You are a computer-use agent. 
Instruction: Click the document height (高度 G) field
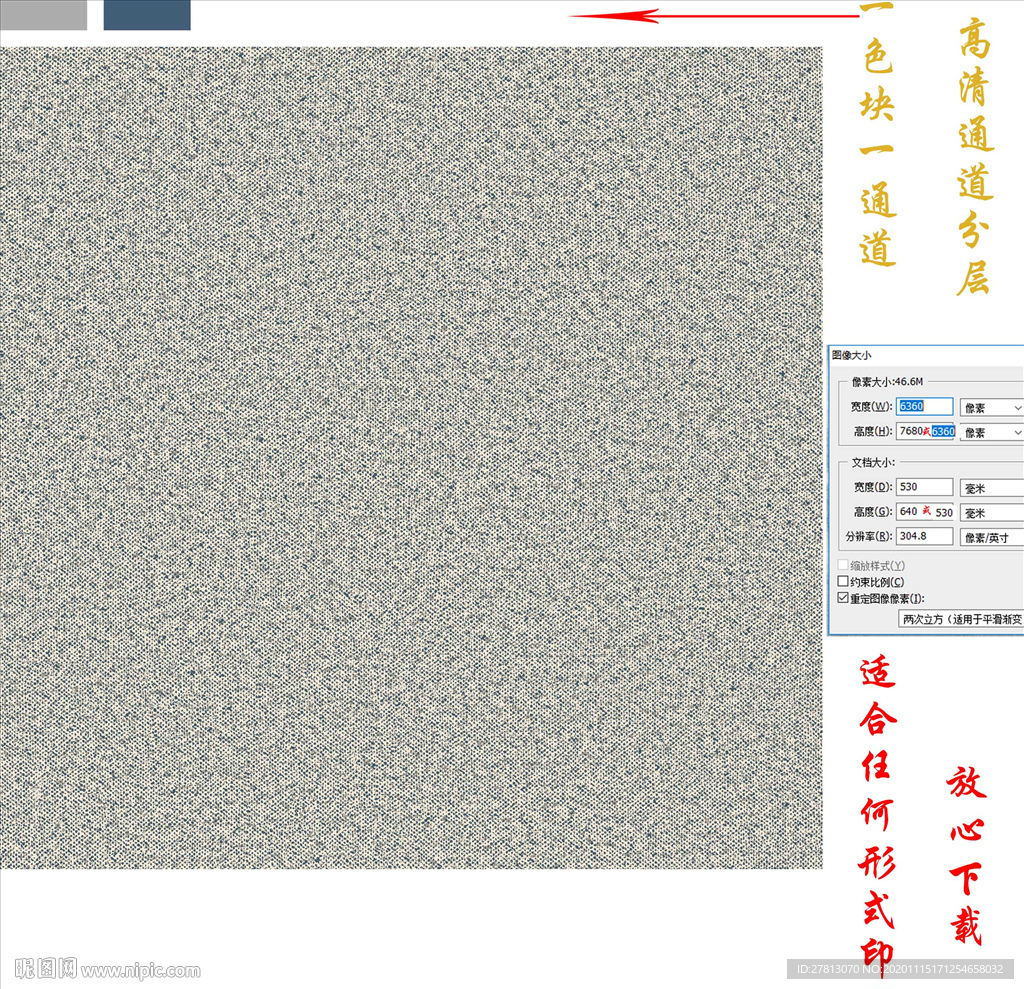(x=925, y=512)
